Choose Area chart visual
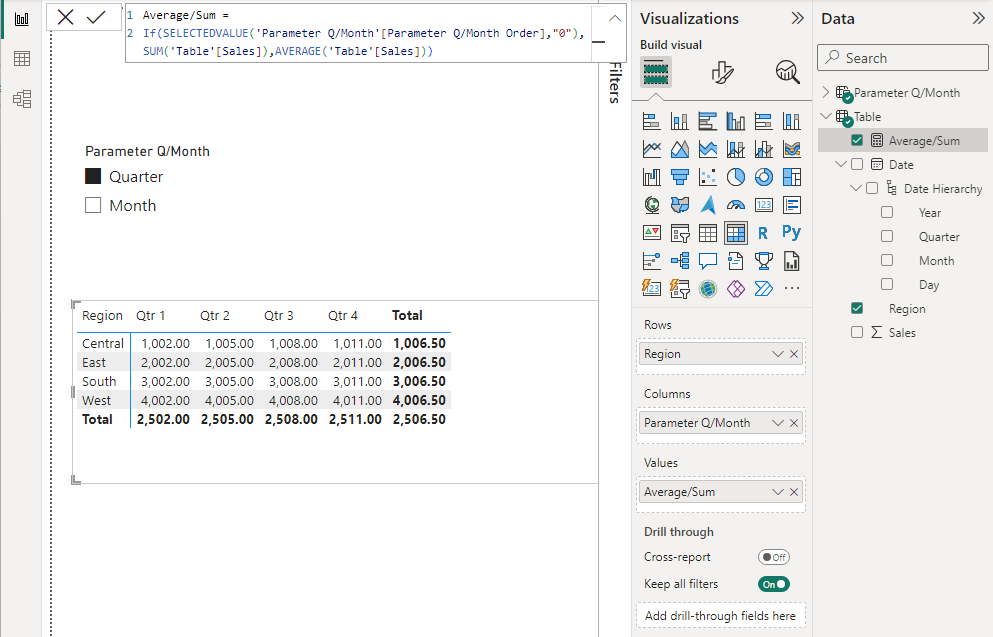The image size is (993, 637). 680,149
